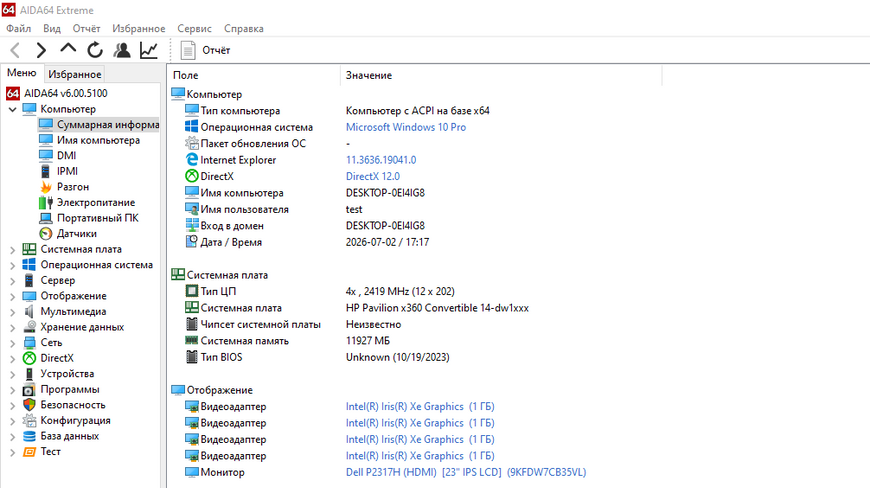
Task: Expand the DirectX tree node
Action: coord(12,358)
